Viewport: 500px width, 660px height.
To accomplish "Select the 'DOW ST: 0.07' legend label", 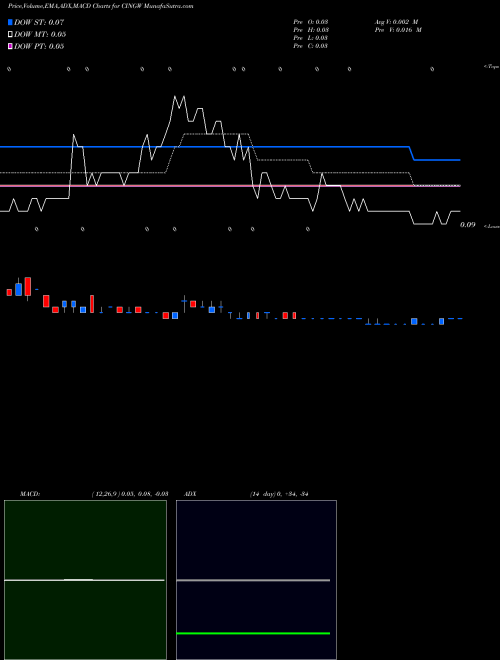I will 39,22.
